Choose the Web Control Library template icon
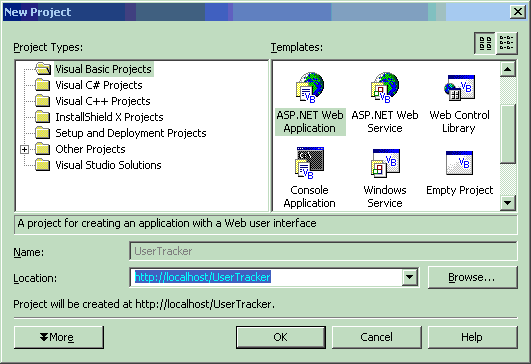The width and height of the screenshot is (531, 364). coord(460,87)
